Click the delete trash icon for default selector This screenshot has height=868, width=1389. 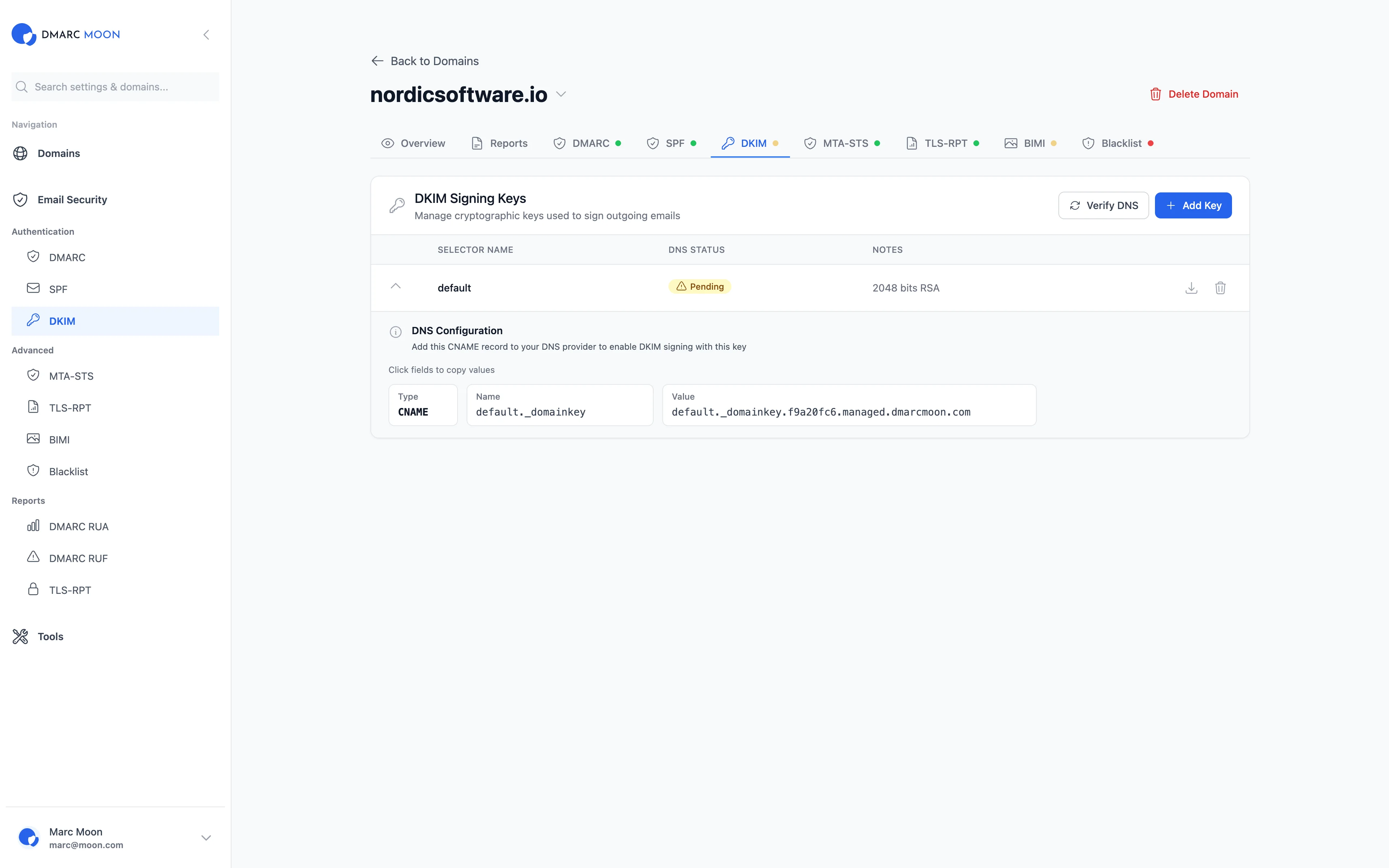pyautogui.click(x=1220, y=288)
